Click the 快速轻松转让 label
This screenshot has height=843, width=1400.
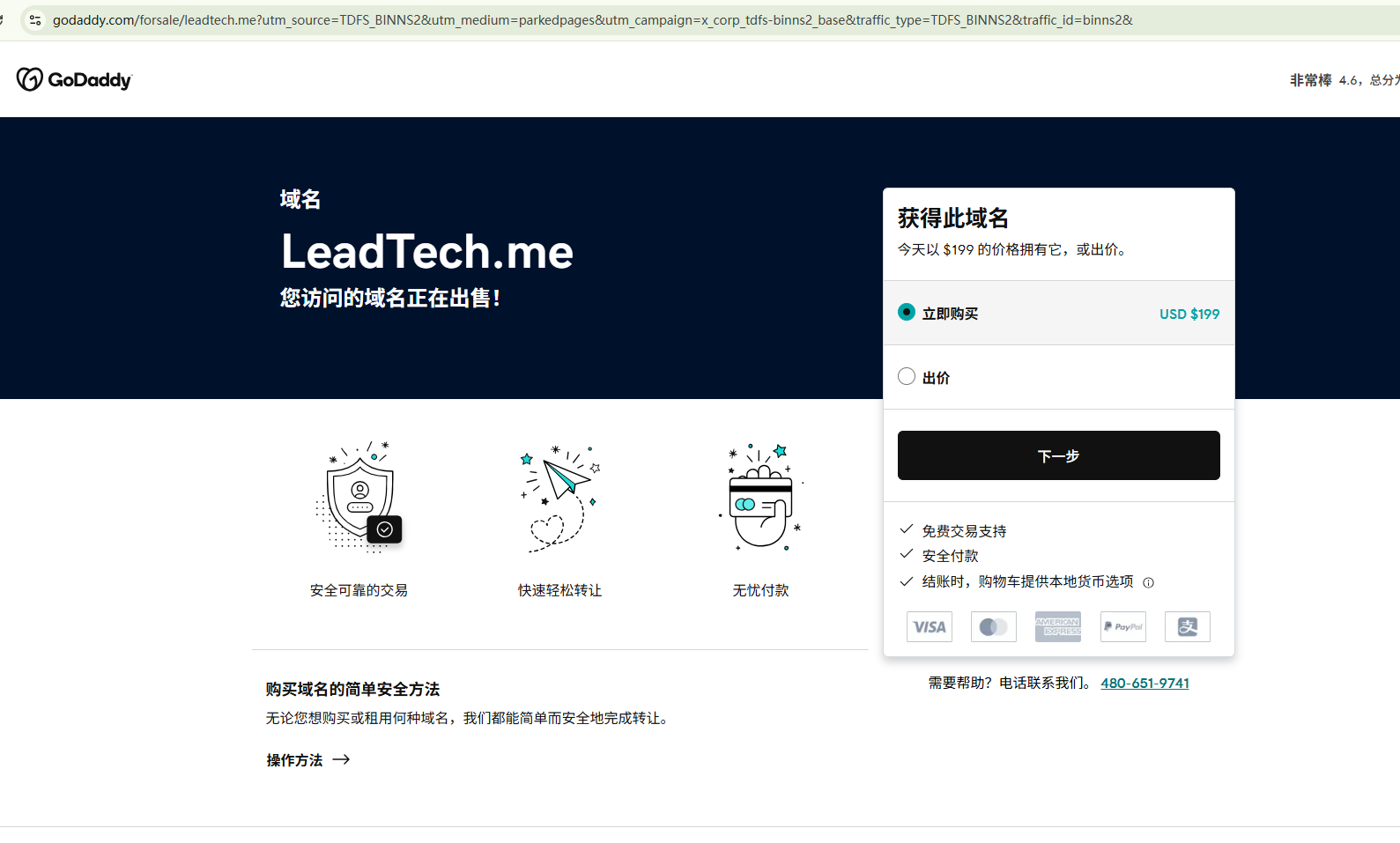coord(560,590)
